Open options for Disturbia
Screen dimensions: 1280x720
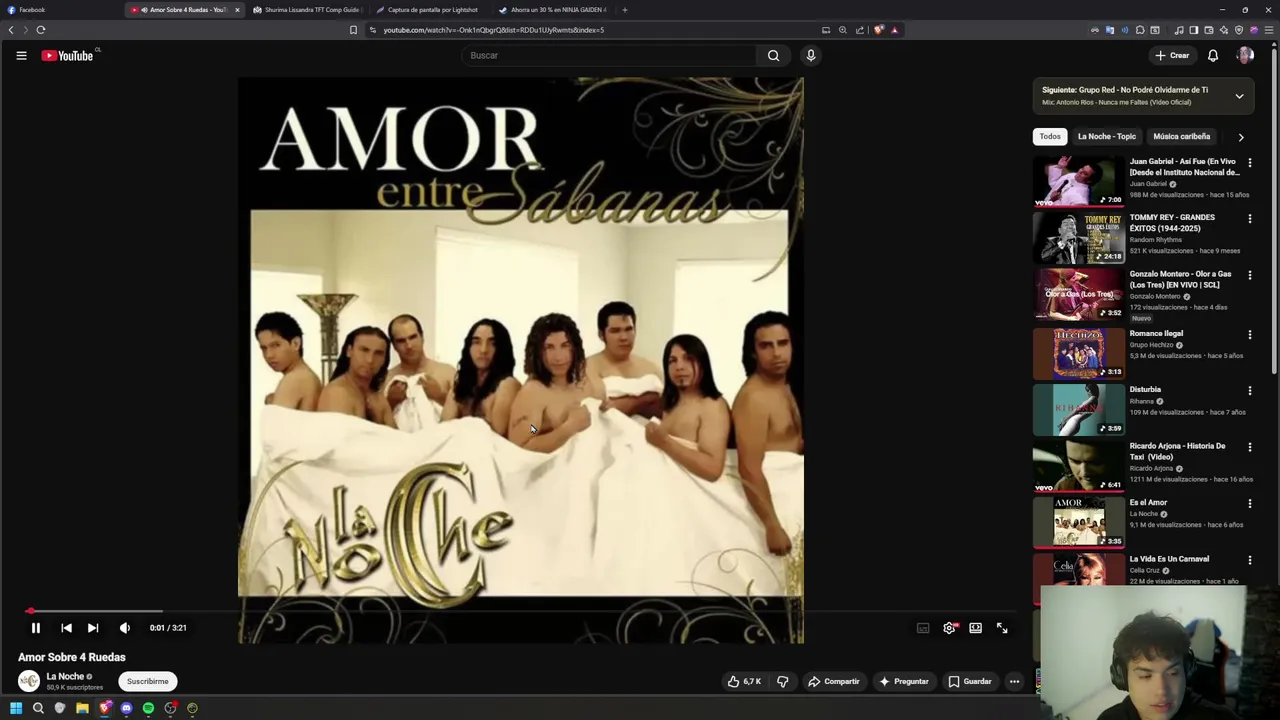point(1249,390)
